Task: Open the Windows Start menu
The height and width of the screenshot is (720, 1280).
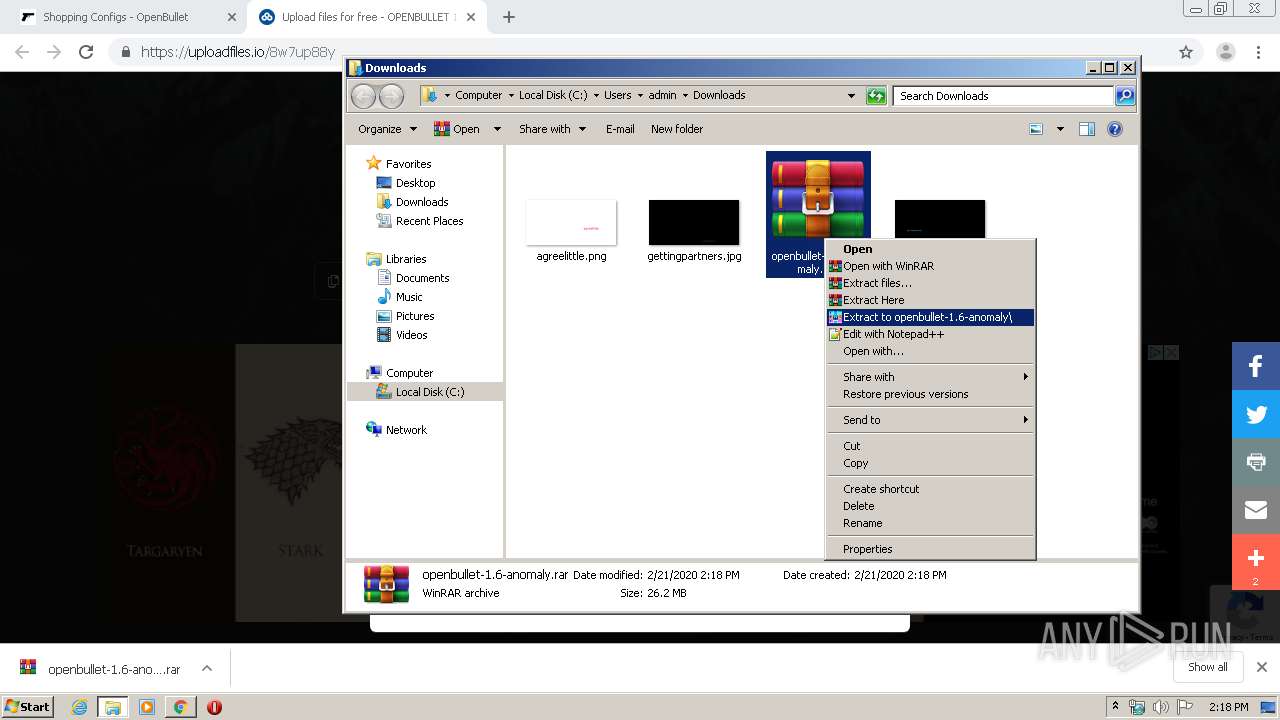Action: tap(27, 706)
